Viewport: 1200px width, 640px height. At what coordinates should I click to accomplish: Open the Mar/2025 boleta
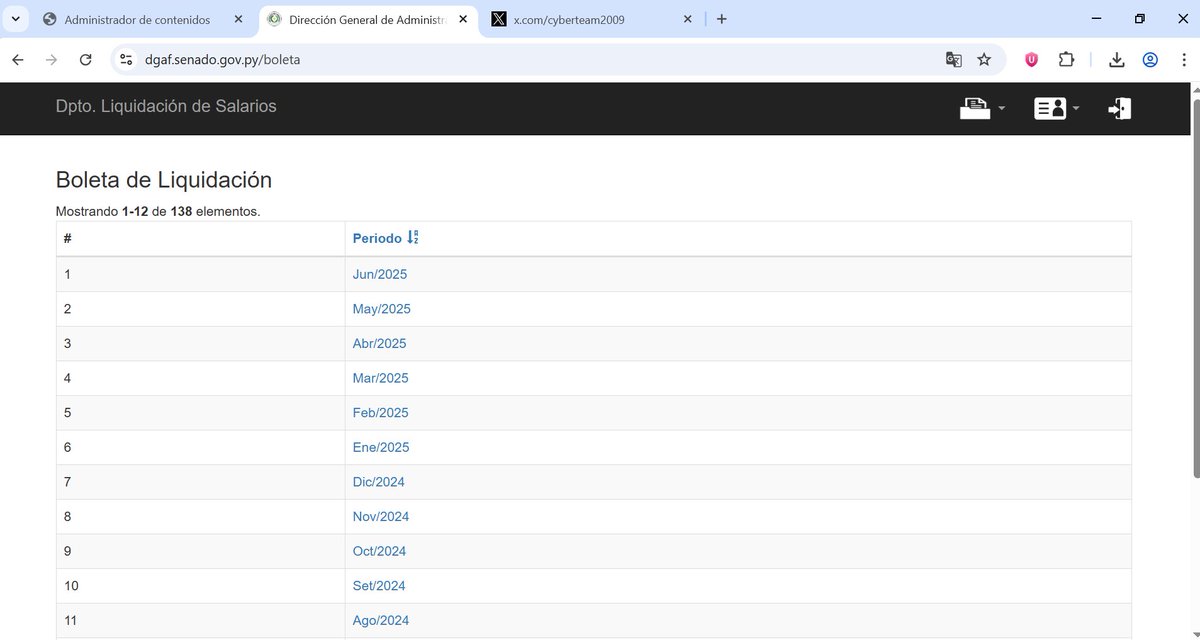(381, 378)
